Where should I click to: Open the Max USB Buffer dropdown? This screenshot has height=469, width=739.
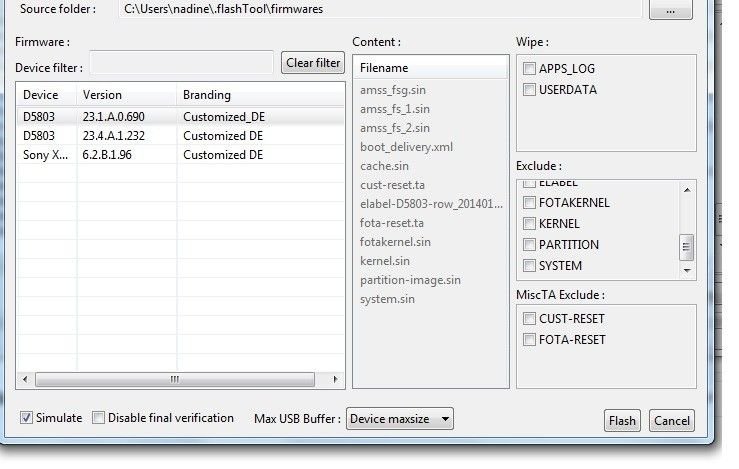pyautogui.click(x=400, y=419)
